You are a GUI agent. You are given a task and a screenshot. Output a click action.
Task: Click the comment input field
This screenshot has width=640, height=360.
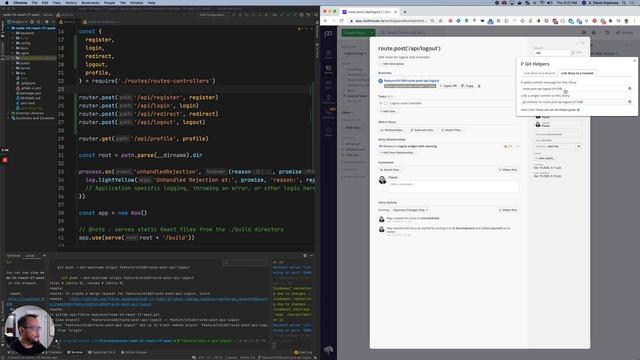(453, 186)
